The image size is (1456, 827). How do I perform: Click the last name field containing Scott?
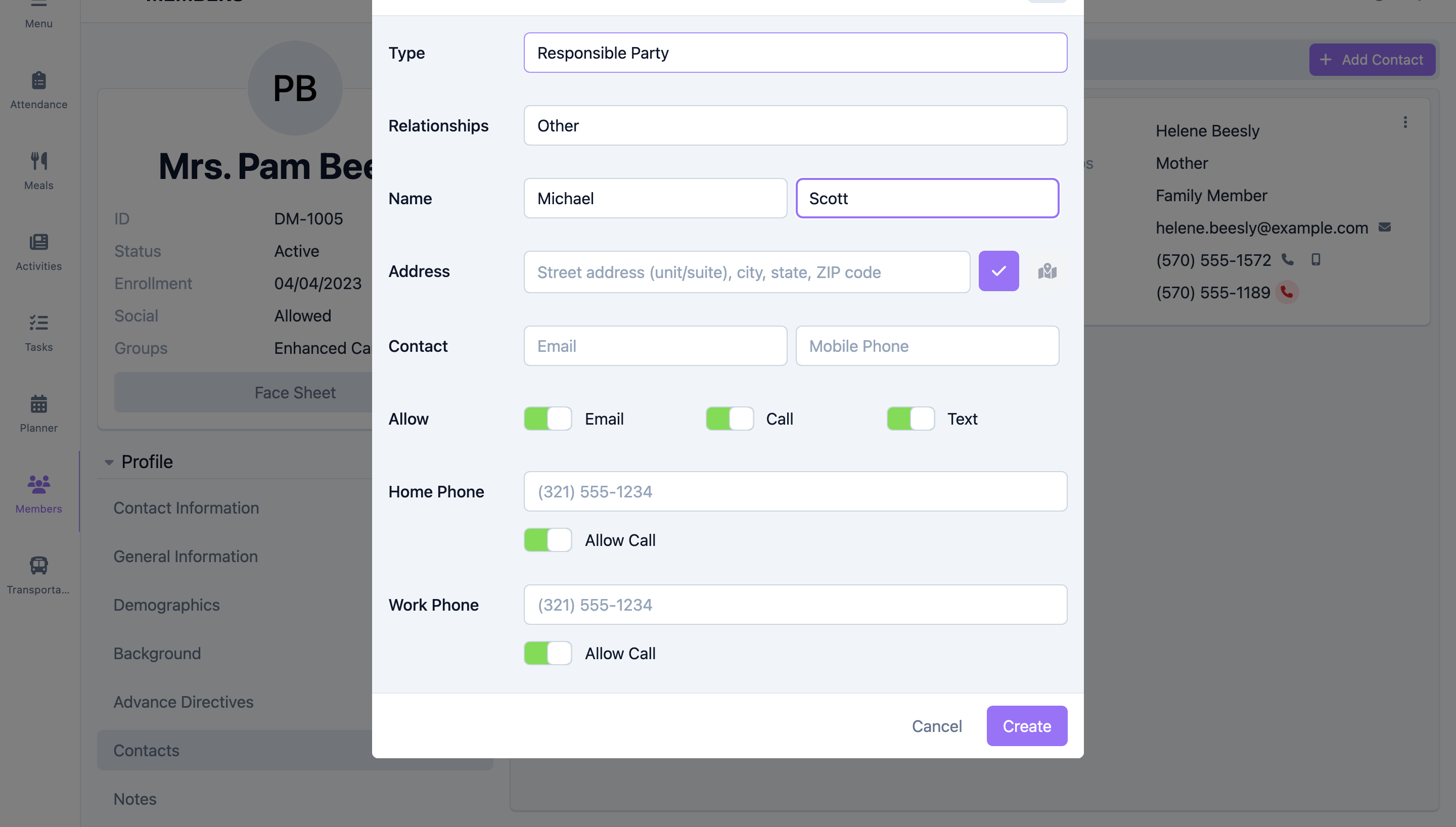pyautogui.click(x=927, y=198)
